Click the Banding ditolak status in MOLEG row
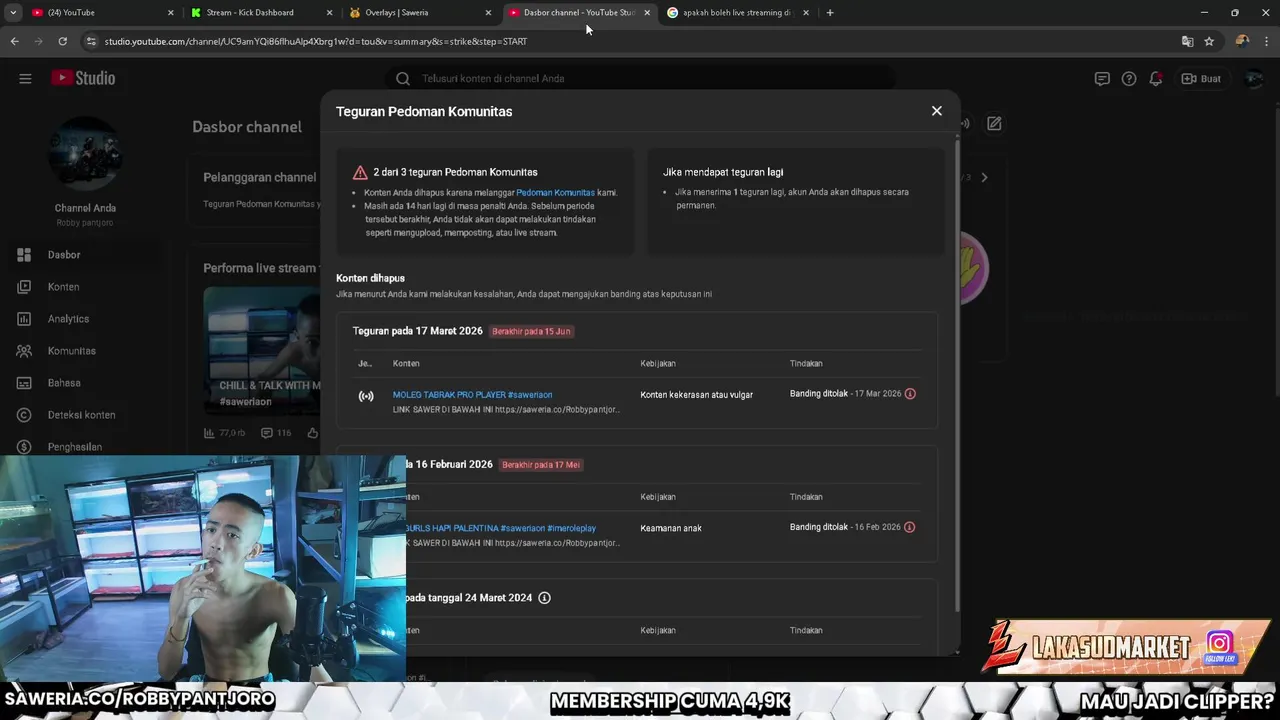The image size is (1280, 720). click(x=818, y=394)
